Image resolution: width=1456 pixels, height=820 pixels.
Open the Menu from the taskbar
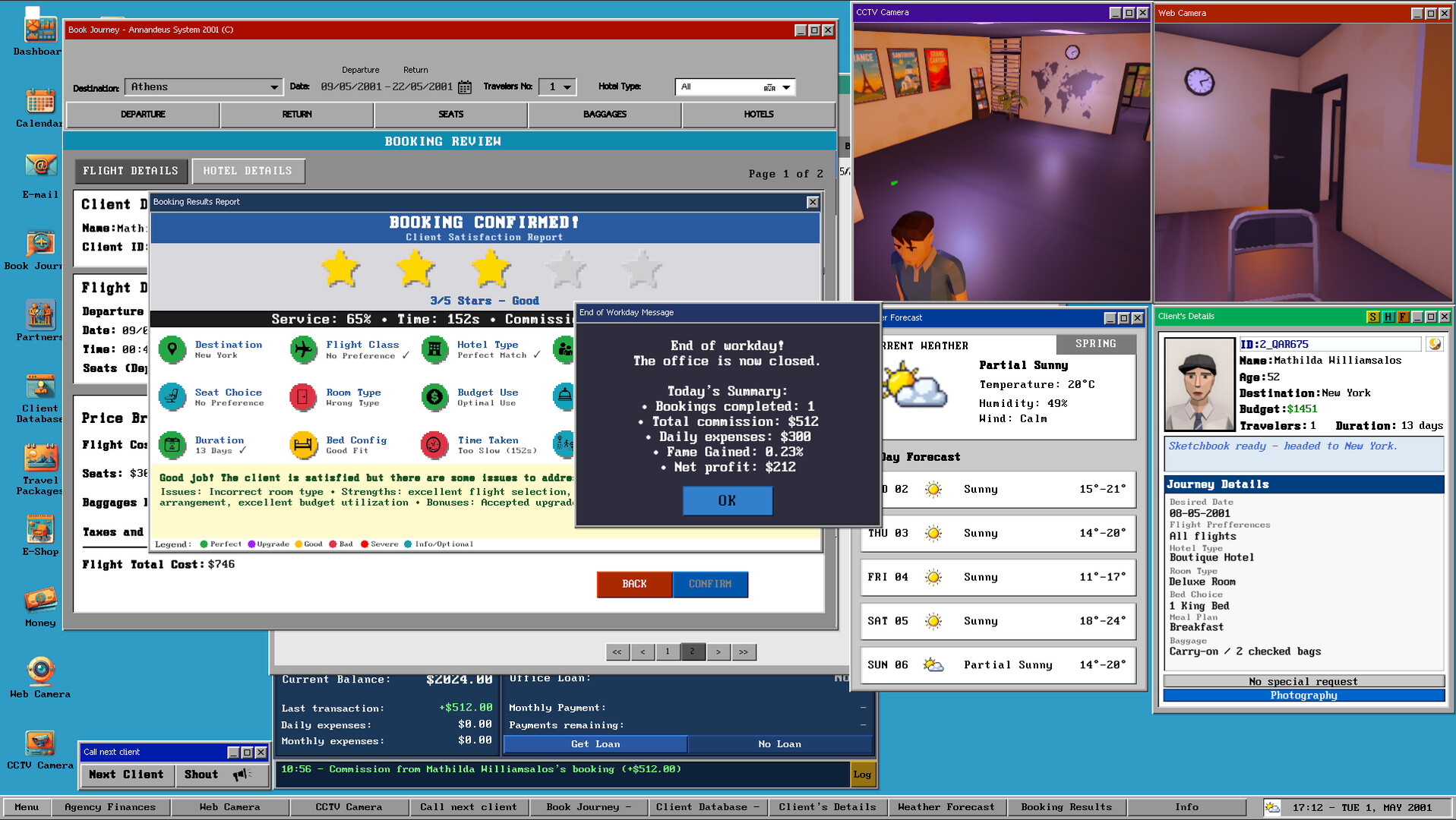(x=25, y=807)
